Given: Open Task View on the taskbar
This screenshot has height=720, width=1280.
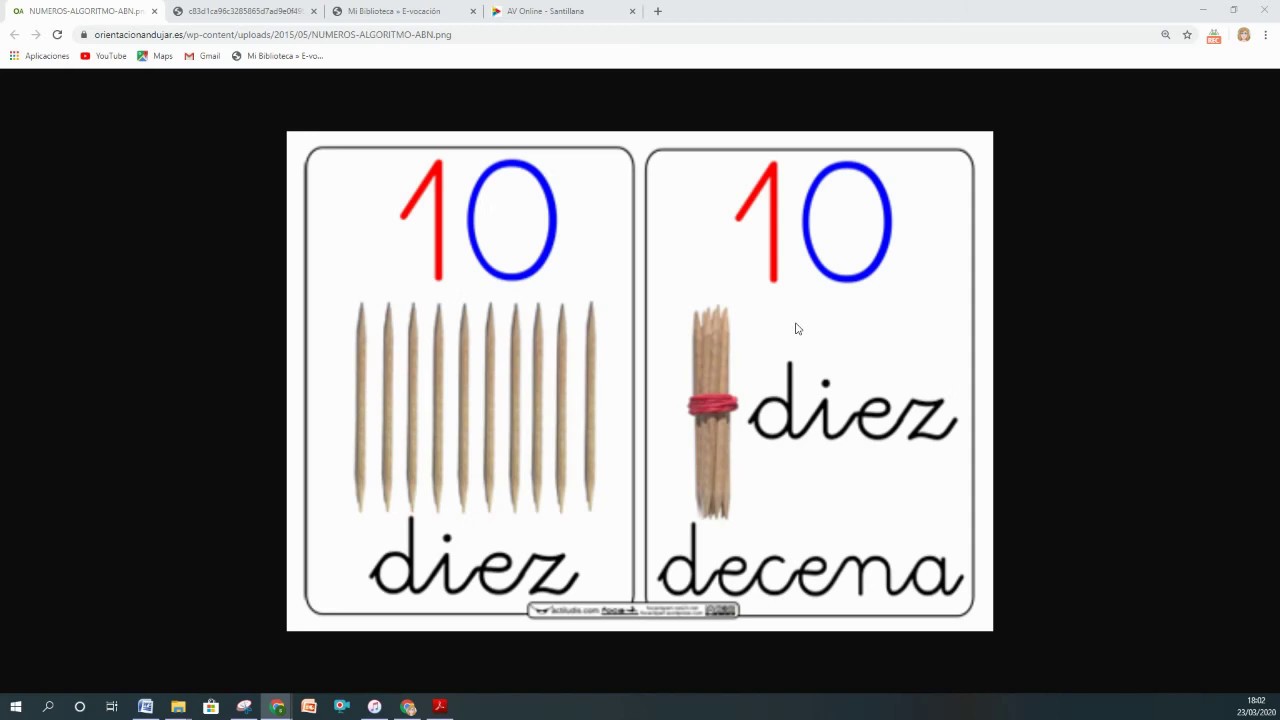Looking at the screenshot, I should [x=112, y=706].
